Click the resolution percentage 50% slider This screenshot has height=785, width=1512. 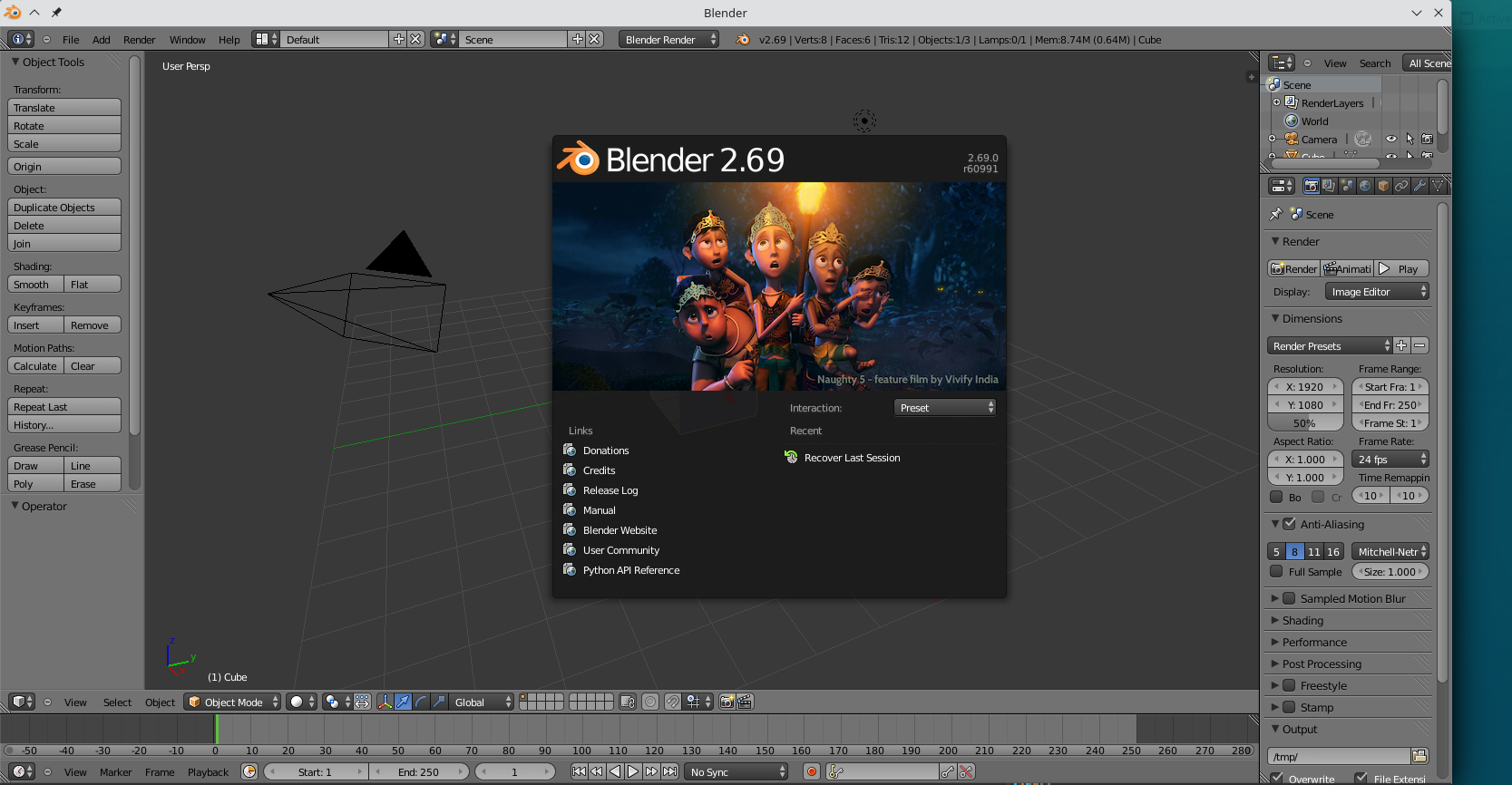click(1303, 423)
